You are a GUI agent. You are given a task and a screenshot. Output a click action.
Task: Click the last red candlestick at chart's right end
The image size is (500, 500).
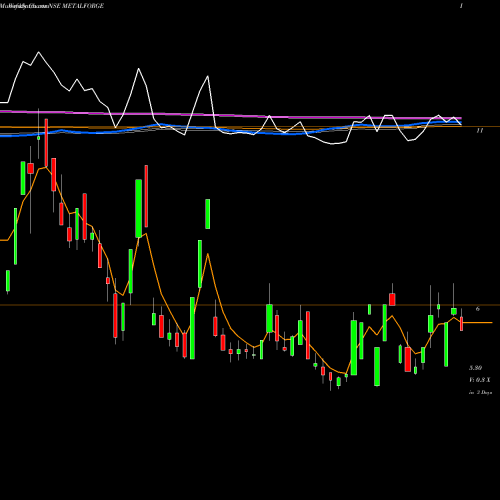tap(461, 324)
